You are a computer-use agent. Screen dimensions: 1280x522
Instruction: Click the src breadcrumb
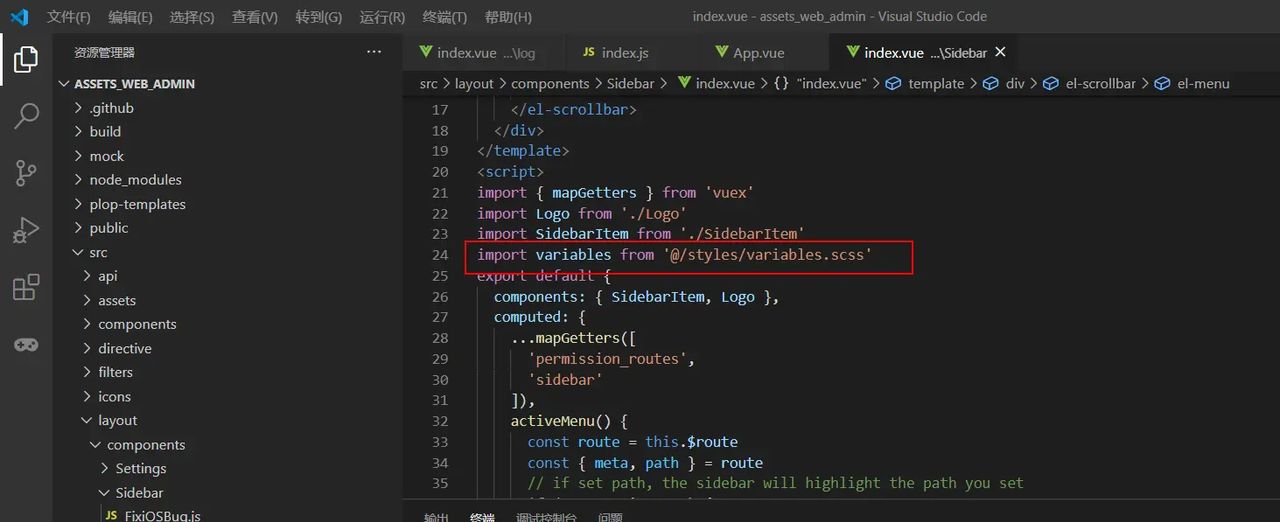[x=428, y=84]
